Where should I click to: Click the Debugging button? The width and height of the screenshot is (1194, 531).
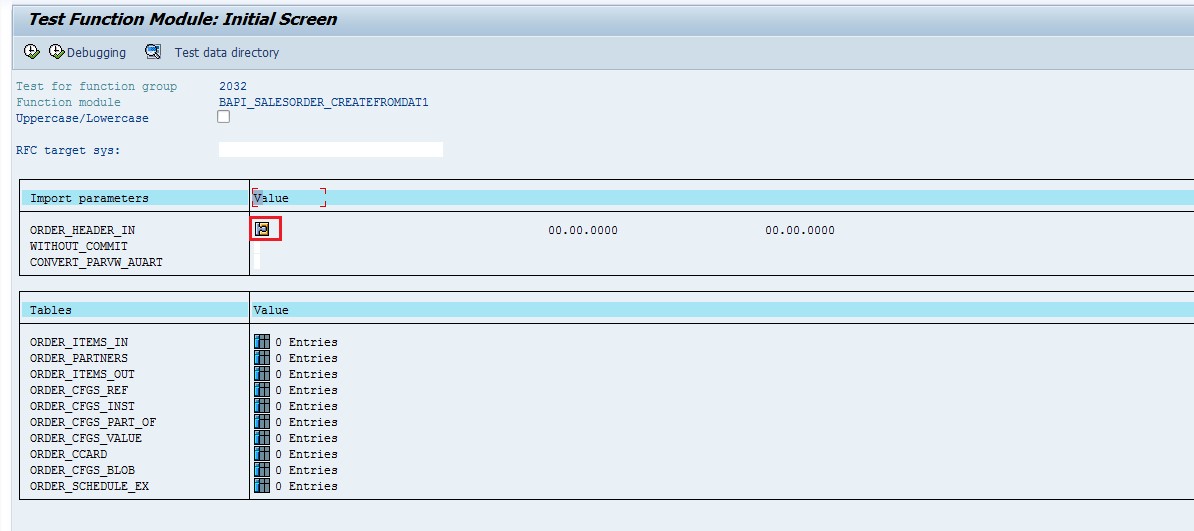click(87, 52)
